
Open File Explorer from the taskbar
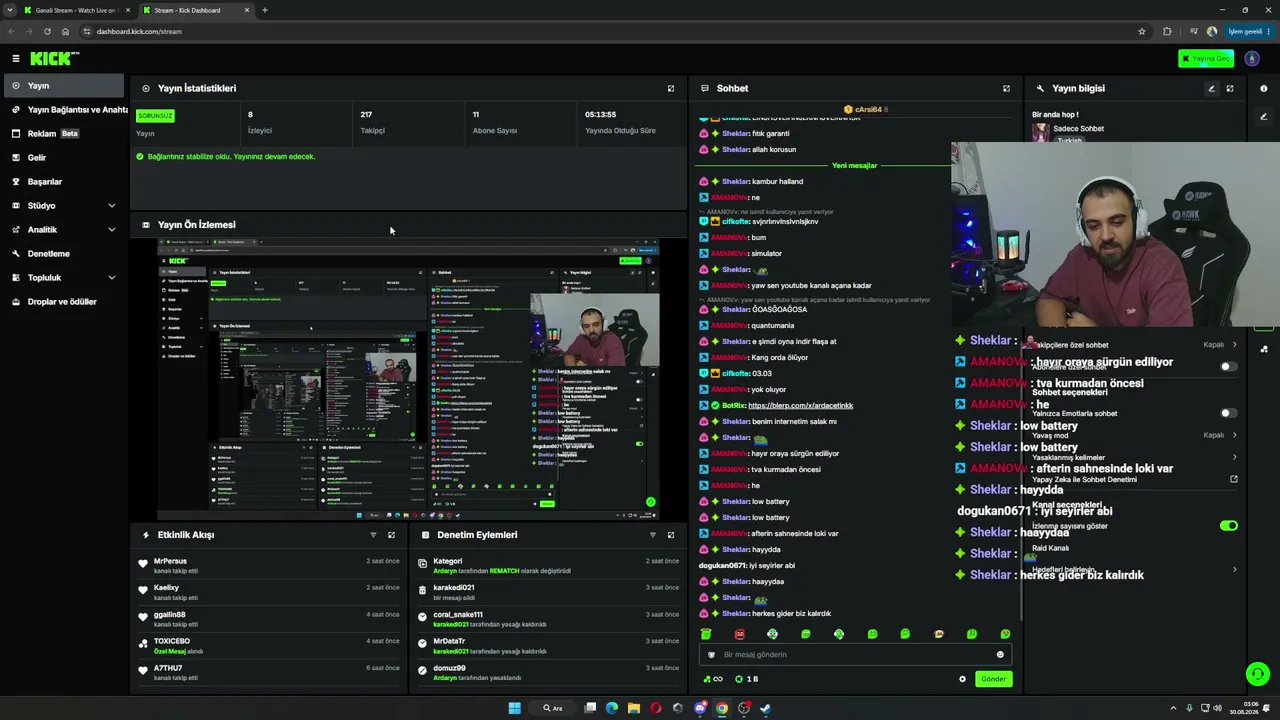point(634,708)
